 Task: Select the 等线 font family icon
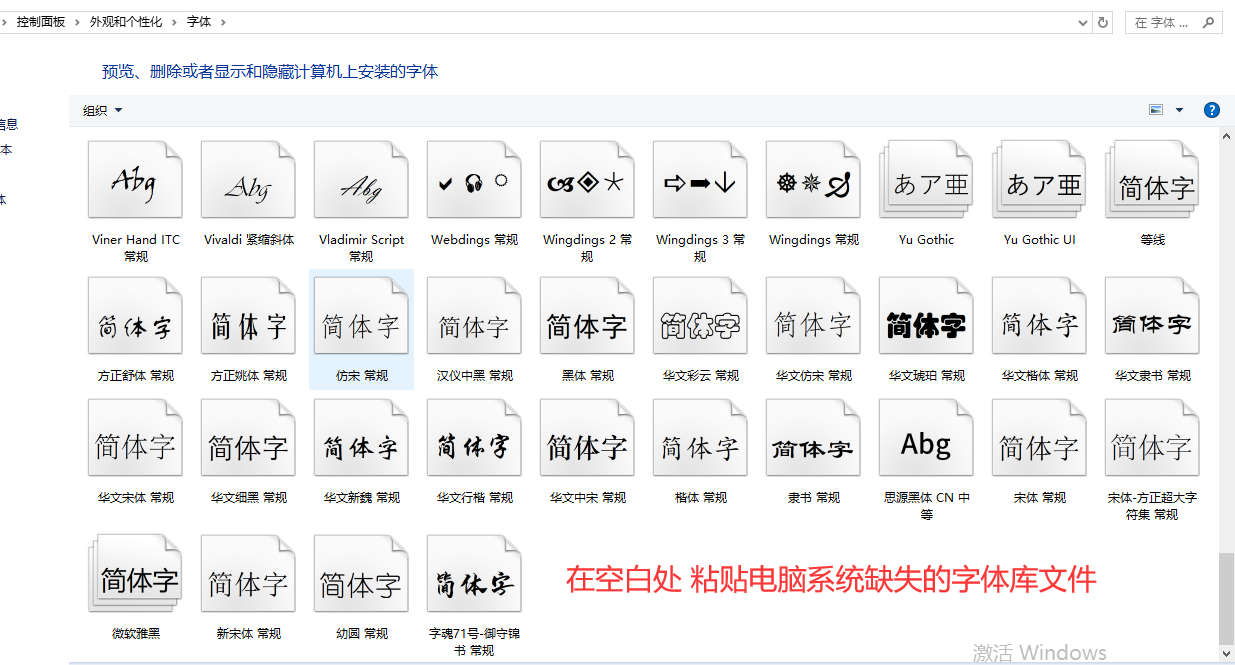point(1153,180)
